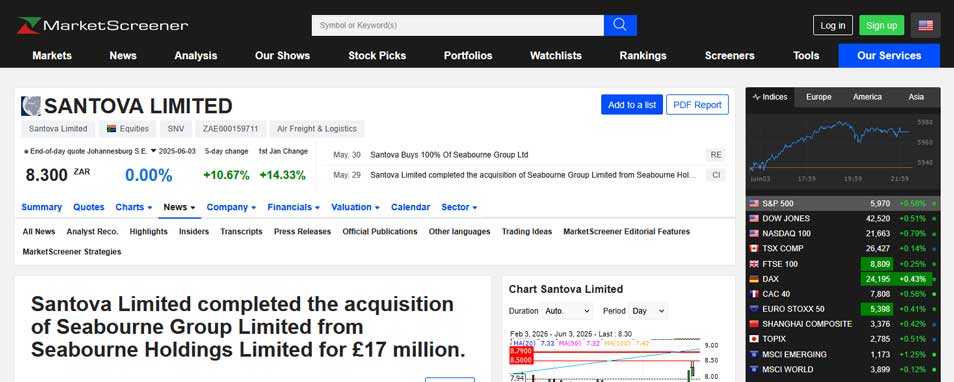Click the green Sign up button
This screenshot has height=382, width=954.
click(x=882, y=25)
